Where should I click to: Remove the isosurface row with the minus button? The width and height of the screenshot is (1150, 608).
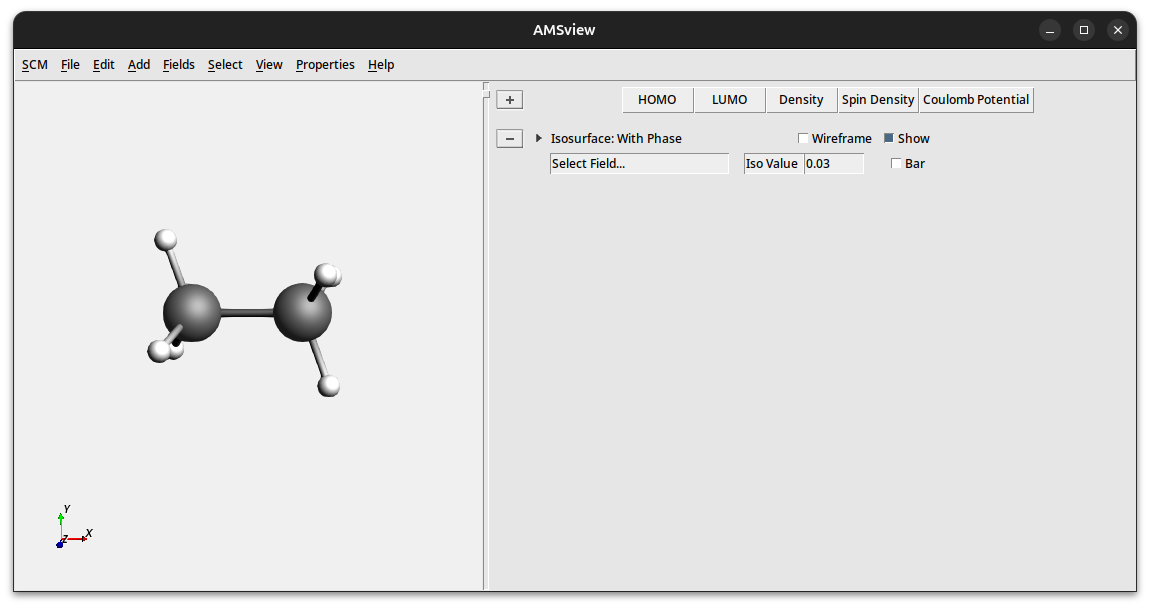[x=509, y=139]
